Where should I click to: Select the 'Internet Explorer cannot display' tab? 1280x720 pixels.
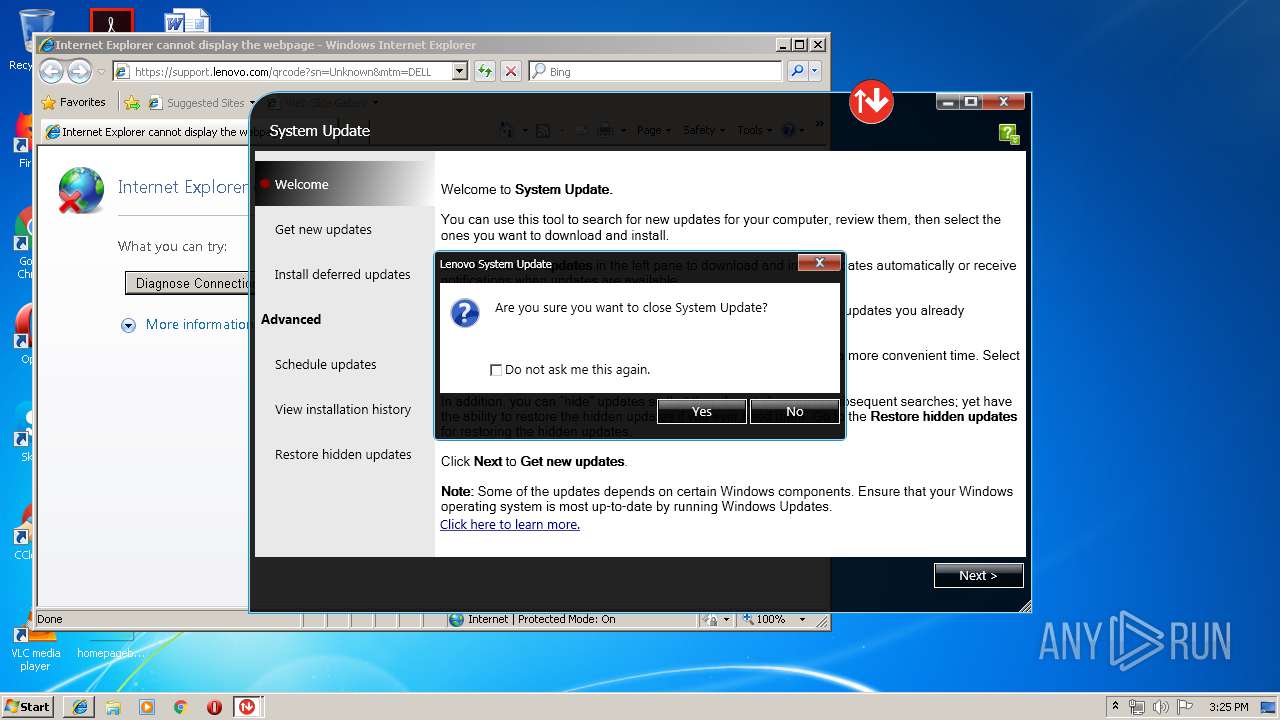tap(144, 132)
